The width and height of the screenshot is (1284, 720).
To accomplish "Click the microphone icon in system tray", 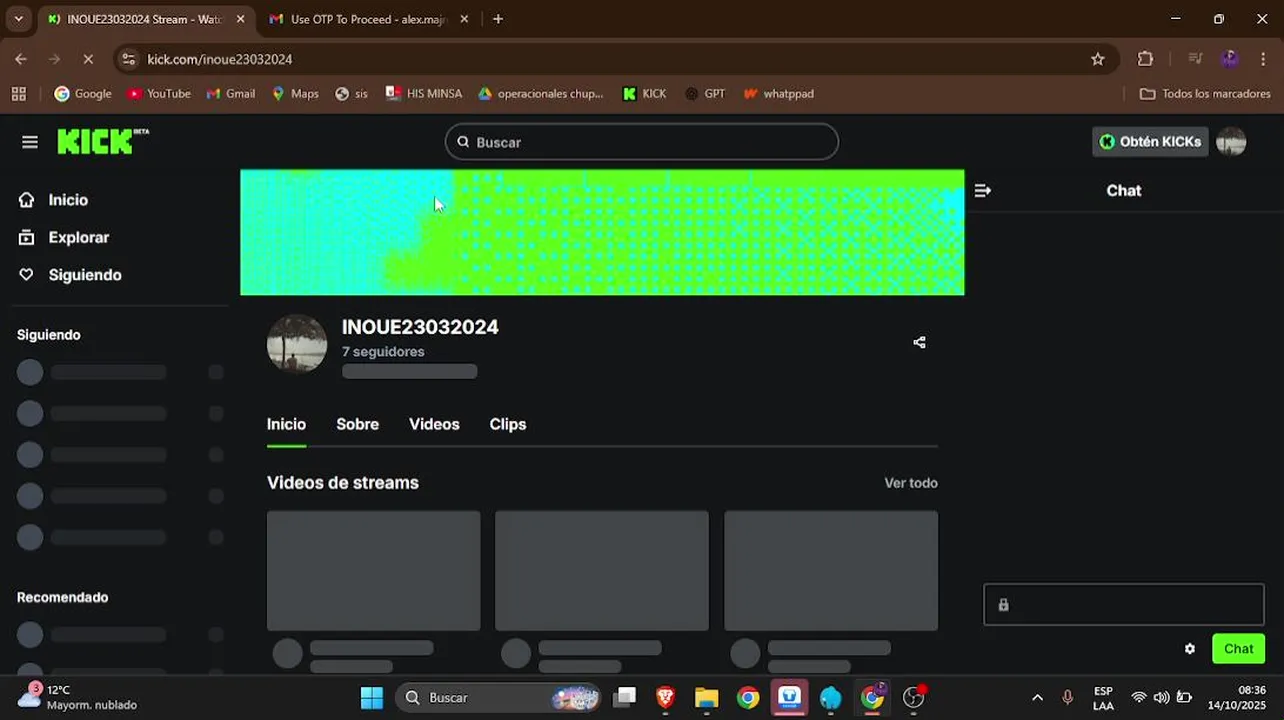I will [1068, 698].
